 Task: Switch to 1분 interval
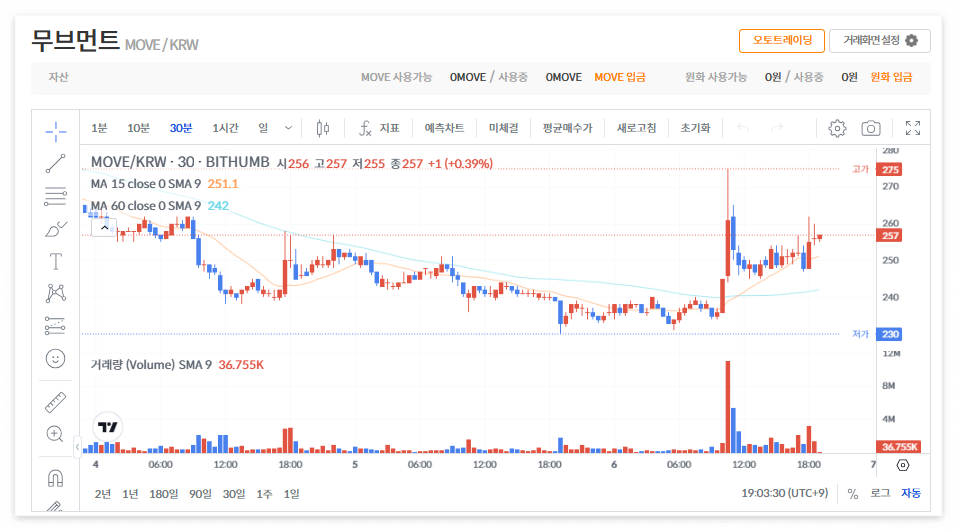coord(99,128)
